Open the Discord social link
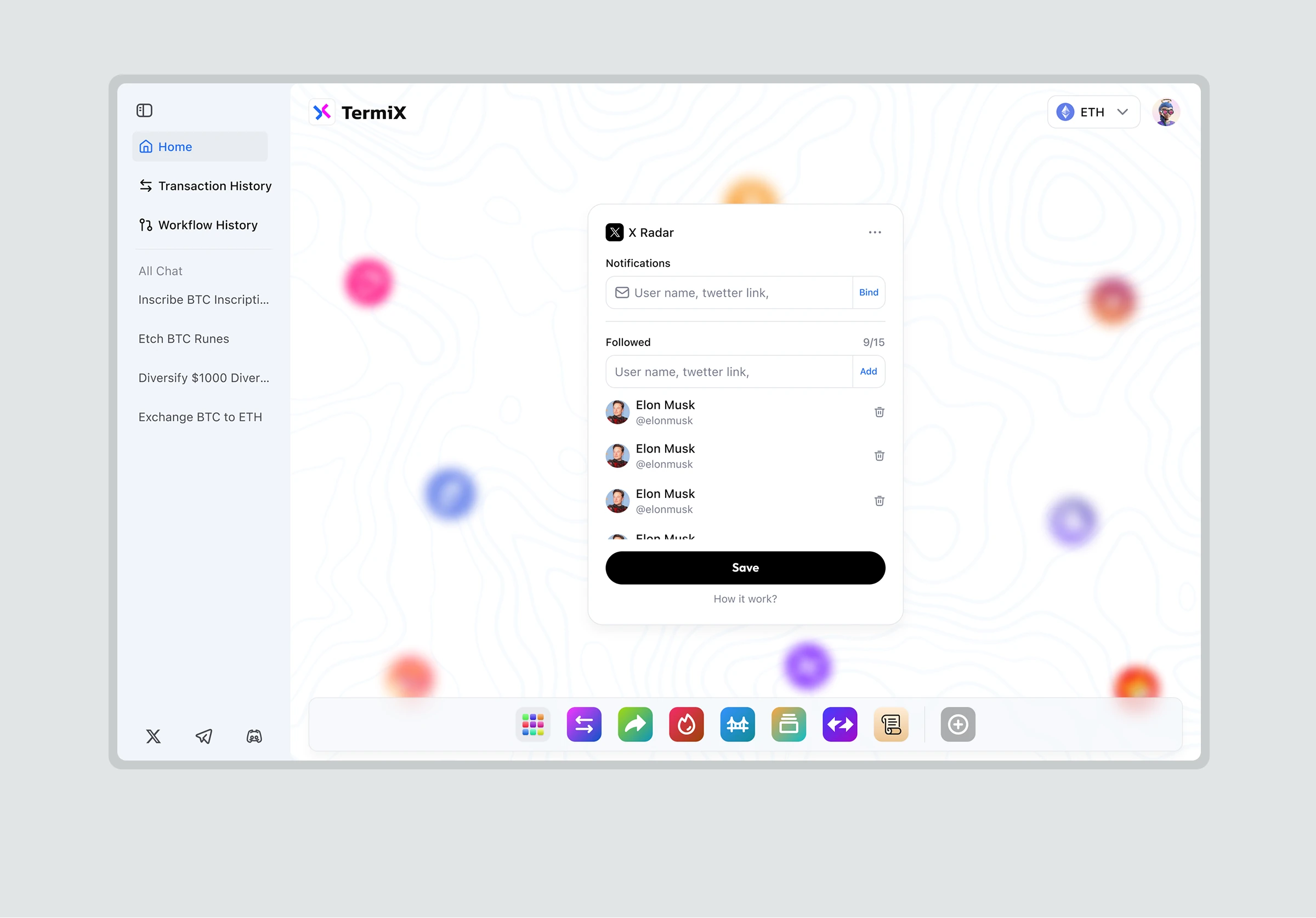Viewport: 1316px width, 918px height. 254,736
